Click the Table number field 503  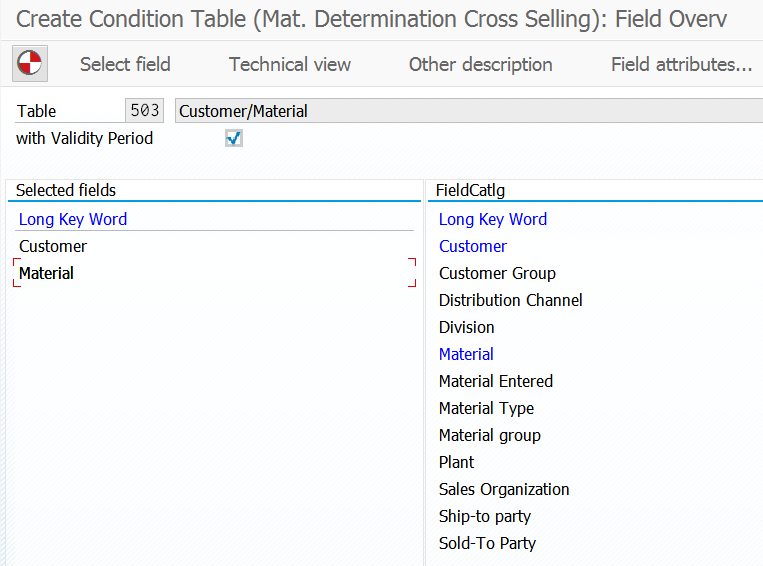(x=145, y=110)
